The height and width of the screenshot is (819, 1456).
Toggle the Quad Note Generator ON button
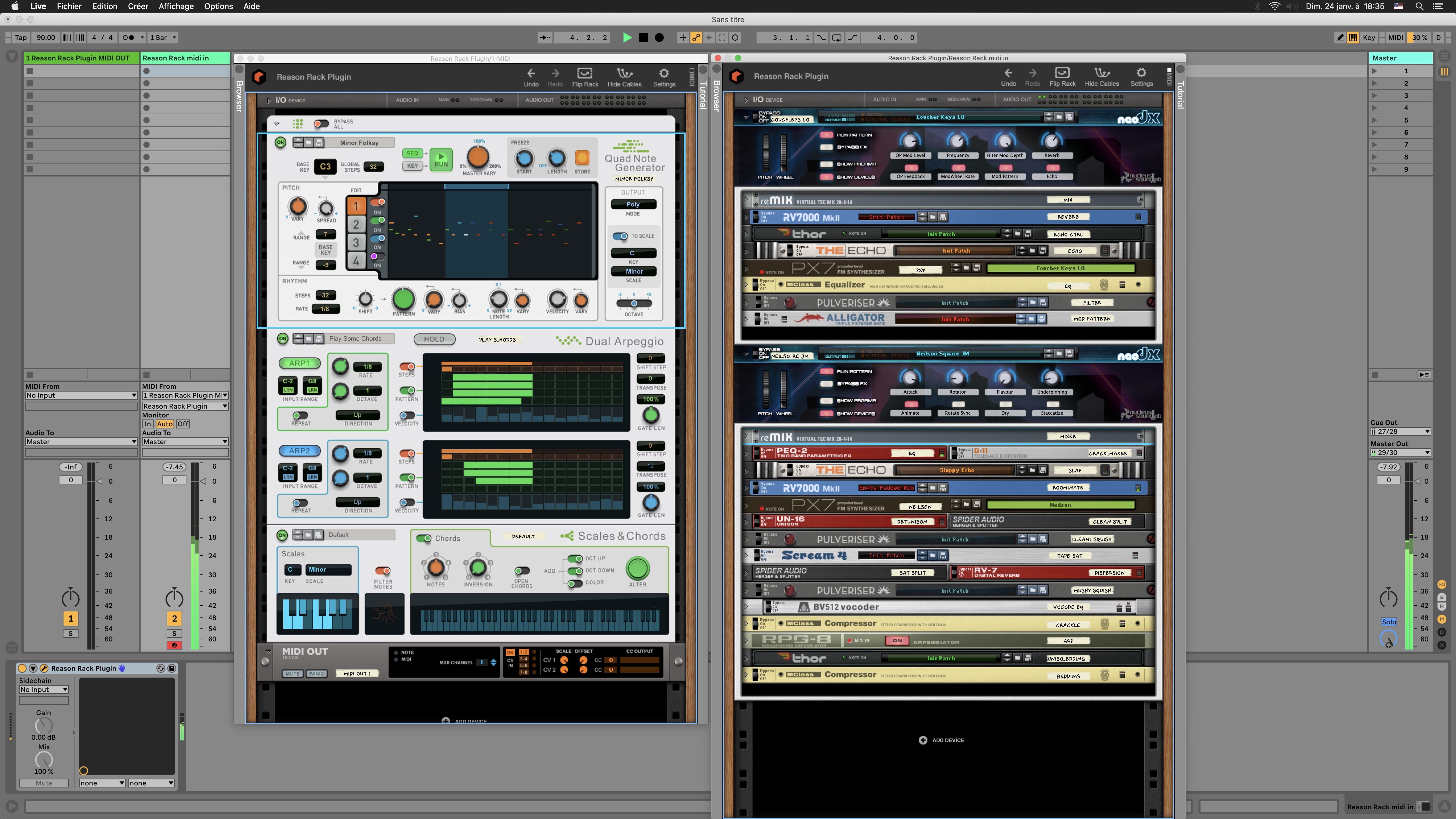tap(280, 142)
